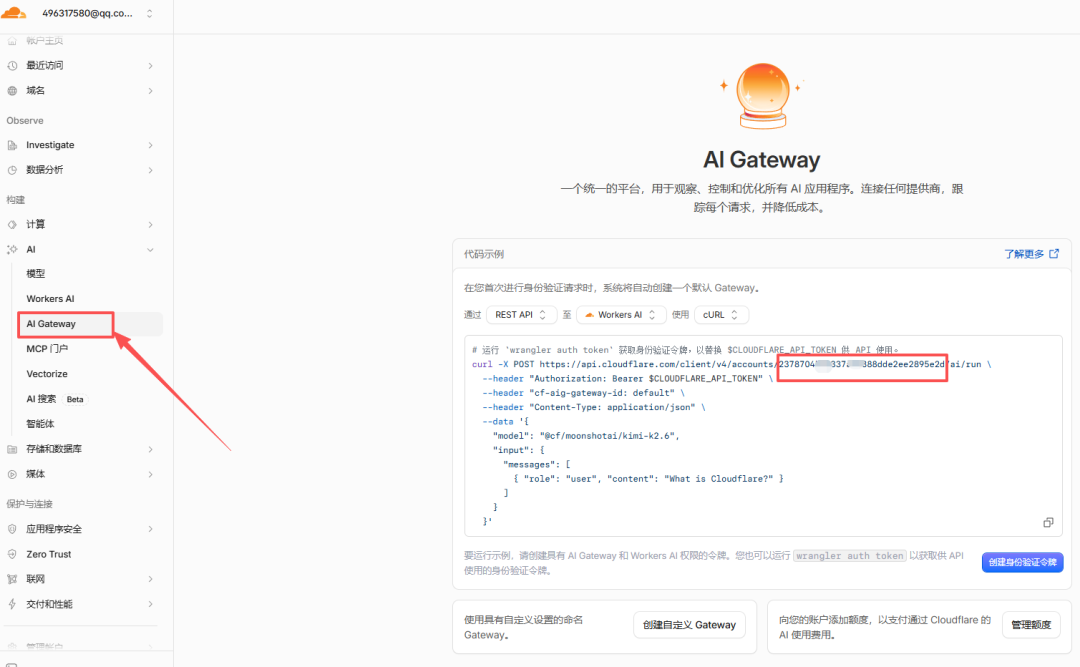1080x667 pixels.
Task: Click the 应用程序安全 shield icon
Action: [x=12, y=529]
